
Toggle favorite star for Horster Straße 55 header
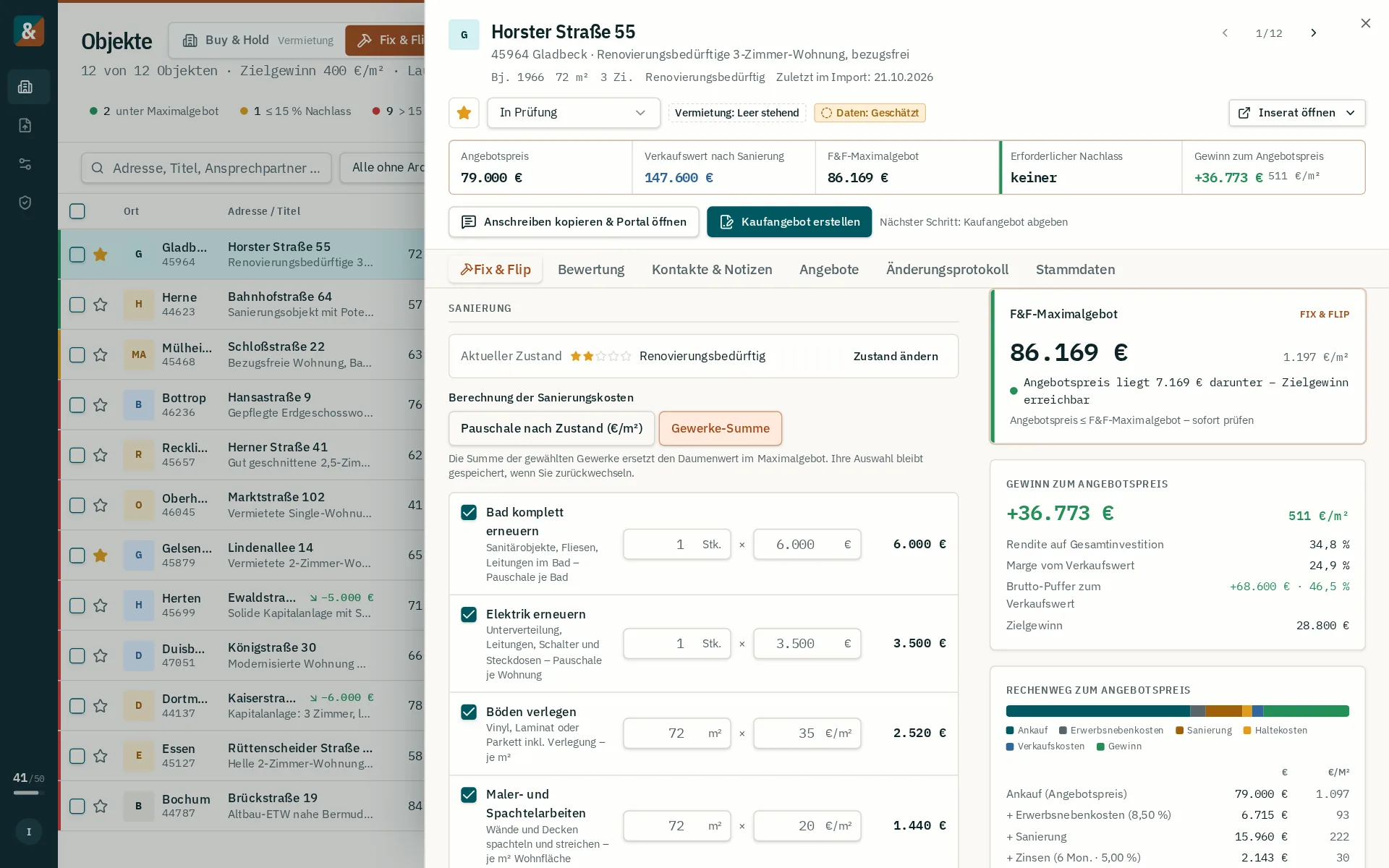(x=464, y=113)
